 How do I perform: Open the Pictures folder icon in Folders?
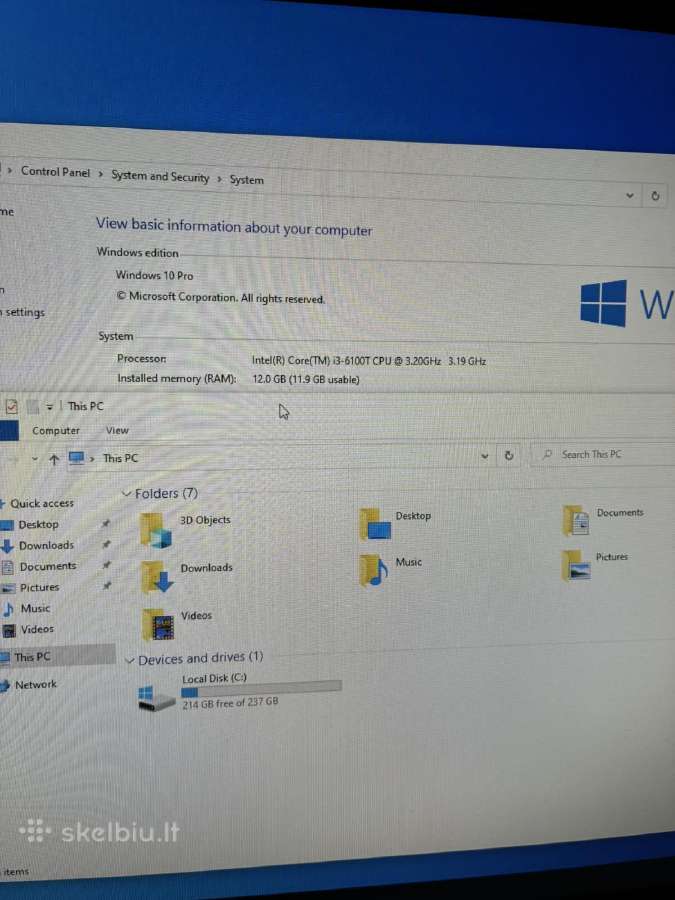pyautogui.click(x=576, y=565)
